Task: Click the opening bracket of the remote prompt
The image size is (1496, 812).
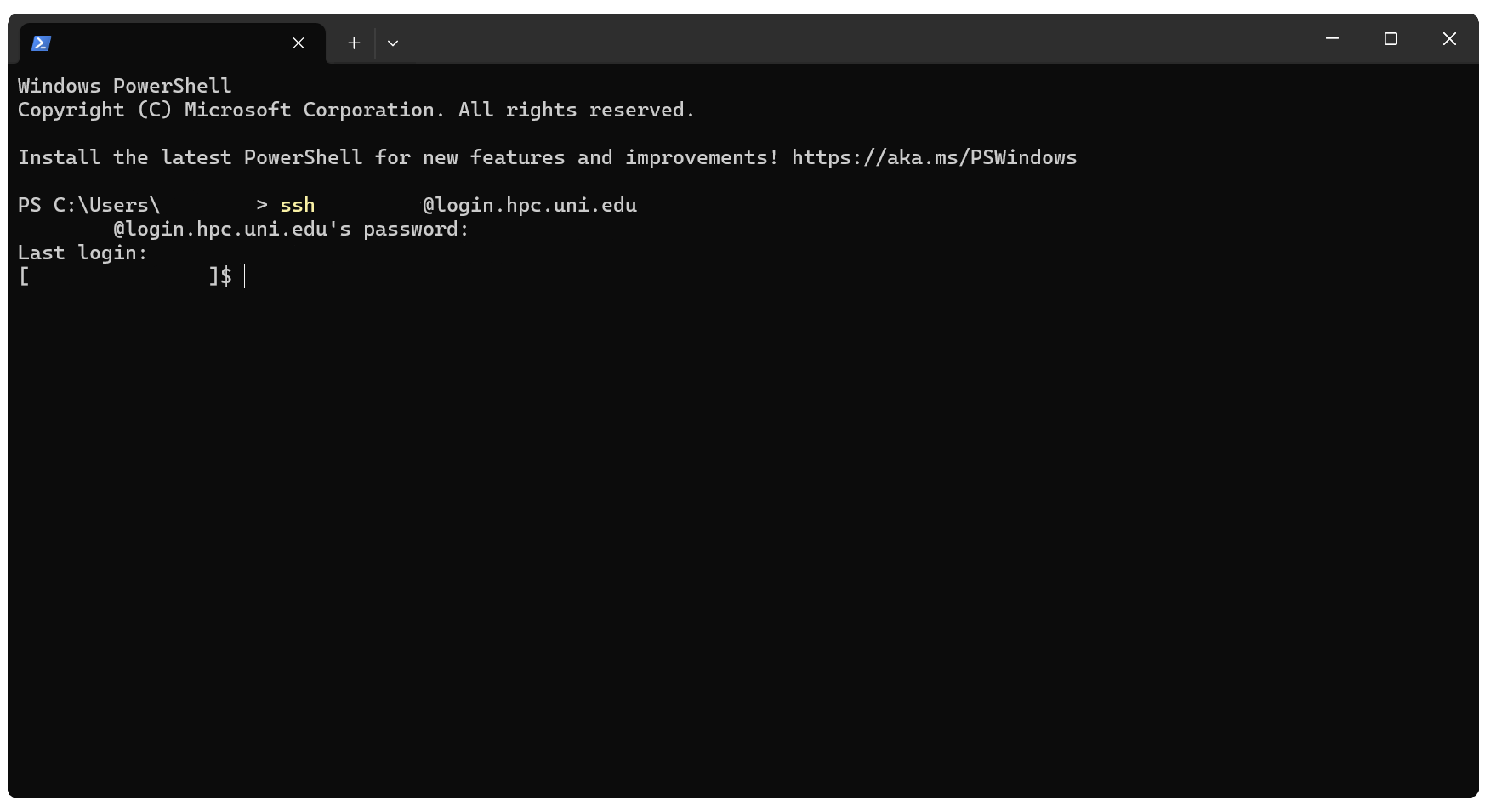Action: [24, 276]
